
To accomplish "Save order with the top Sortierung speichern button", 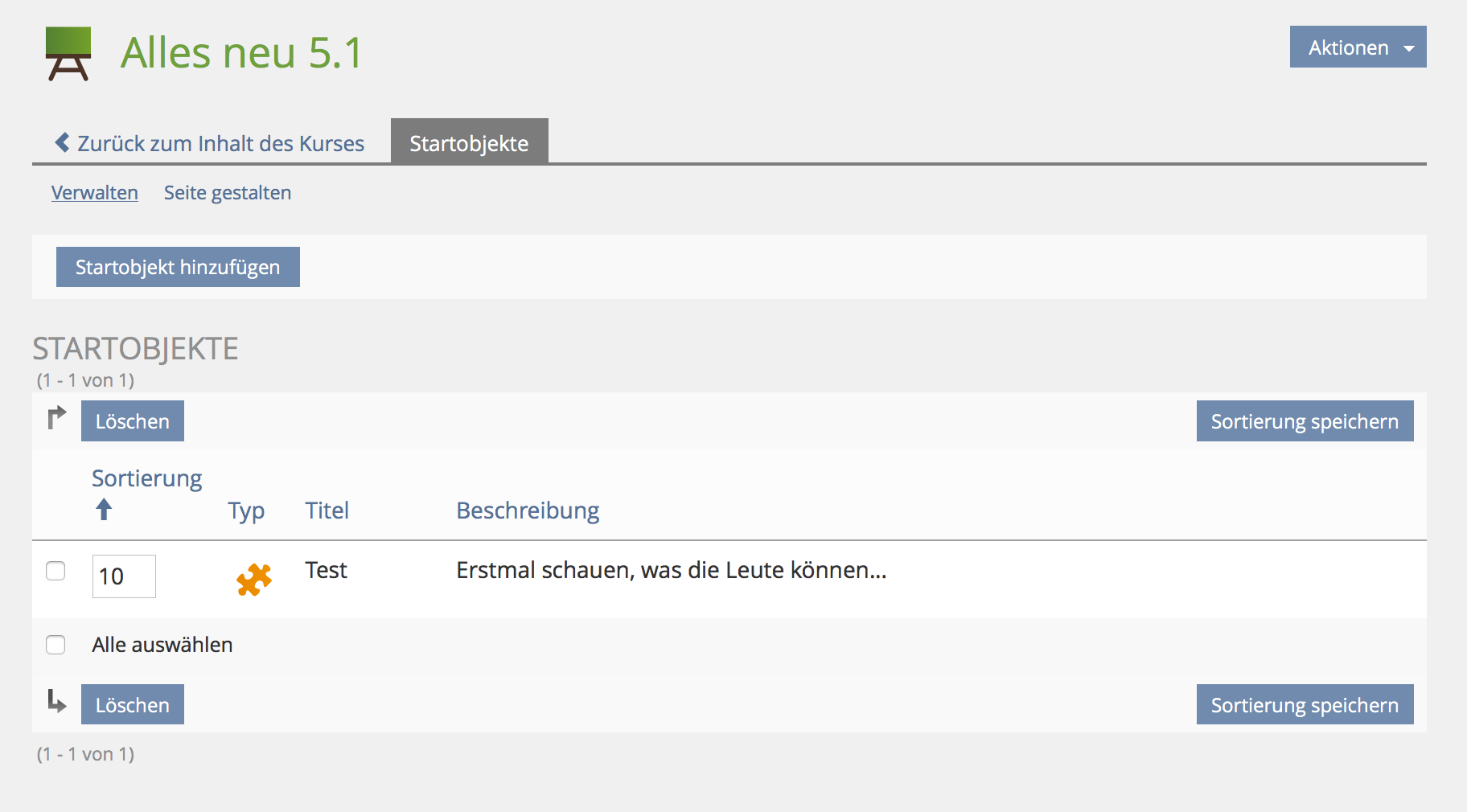I will (x=1305, y=421).
